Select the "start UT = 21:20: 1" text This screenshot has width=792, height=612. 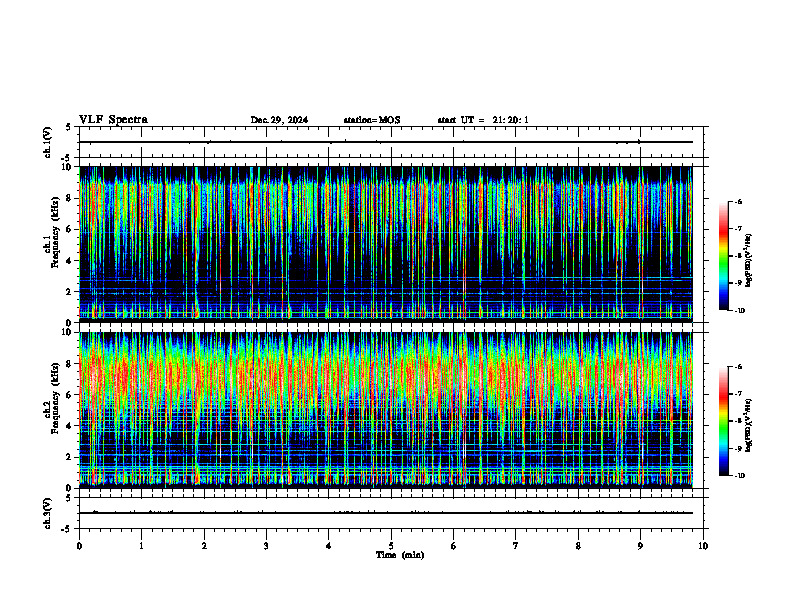tap(483, 120)
